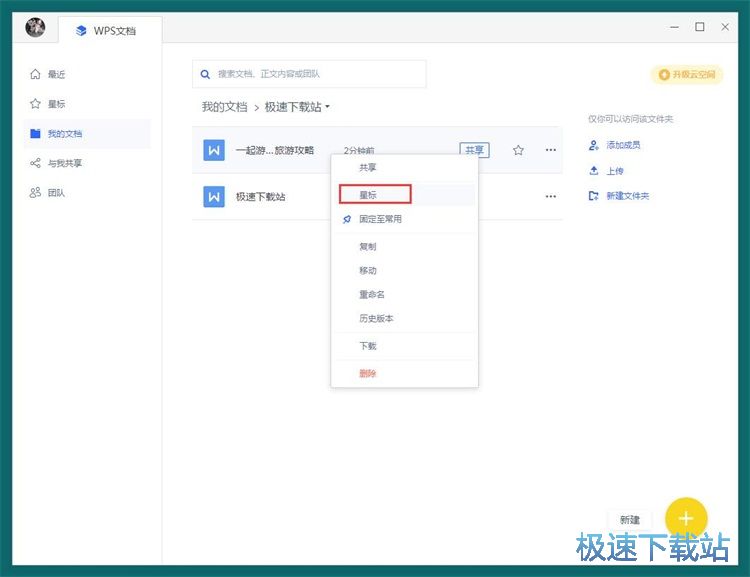Image resolution: width=750 pixels, height=577 pixels.
Task: Click the W icon of 极速下载站 file
Action: point(214,197)
